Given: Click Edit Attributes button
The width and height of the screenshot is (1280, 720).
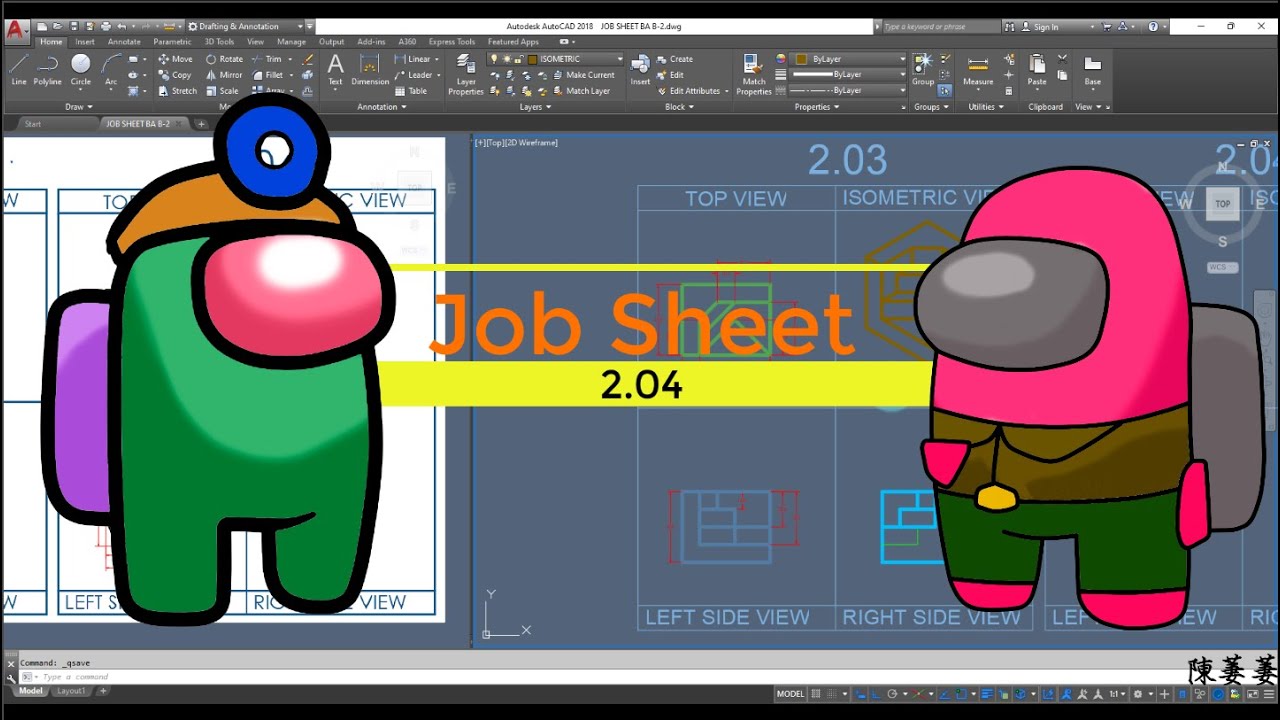Looking at the screenshot, I should point(689,91).
